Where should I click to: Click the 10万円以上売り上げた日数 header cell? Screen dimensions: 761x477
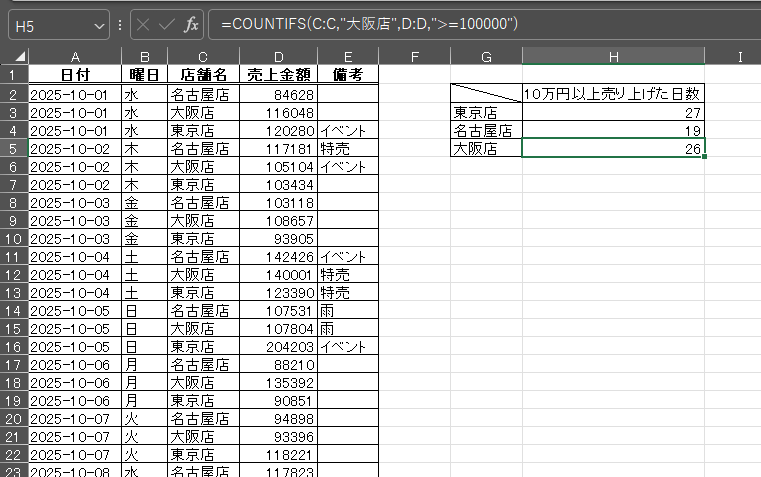pos(613,94)
